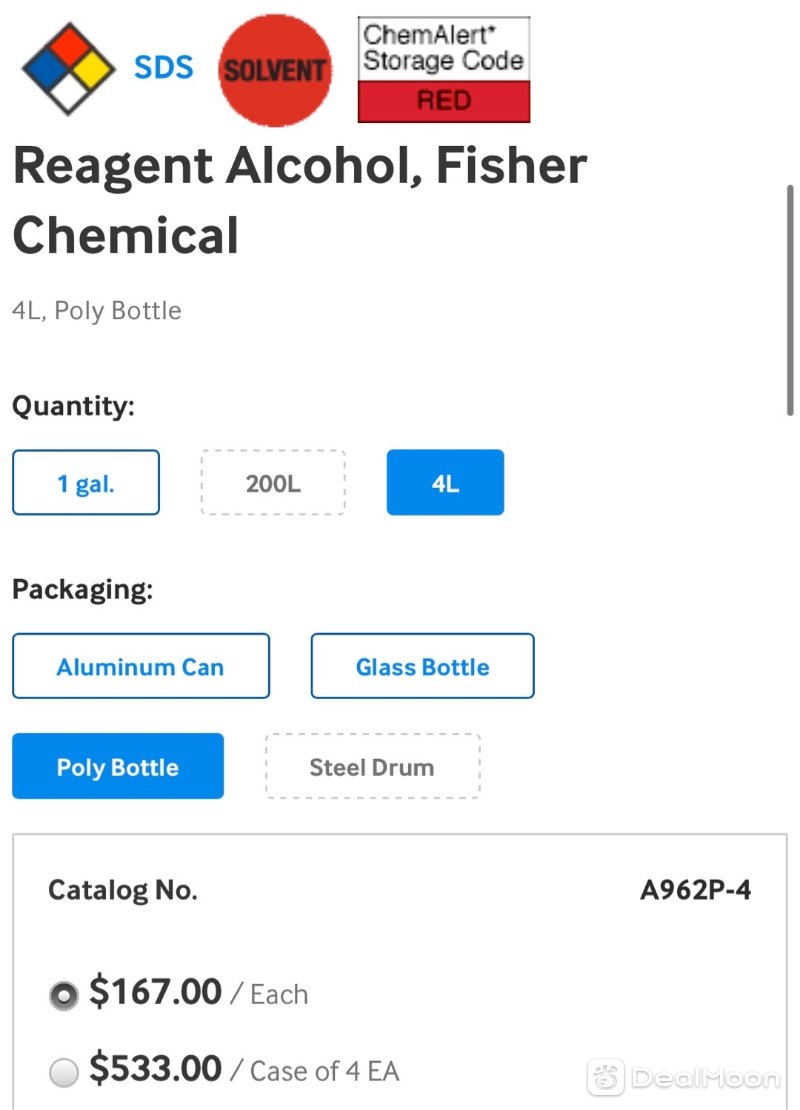Click the Reagent Alcohol product title
This screenshot has width=800, height=1110.
click(299, 200)
